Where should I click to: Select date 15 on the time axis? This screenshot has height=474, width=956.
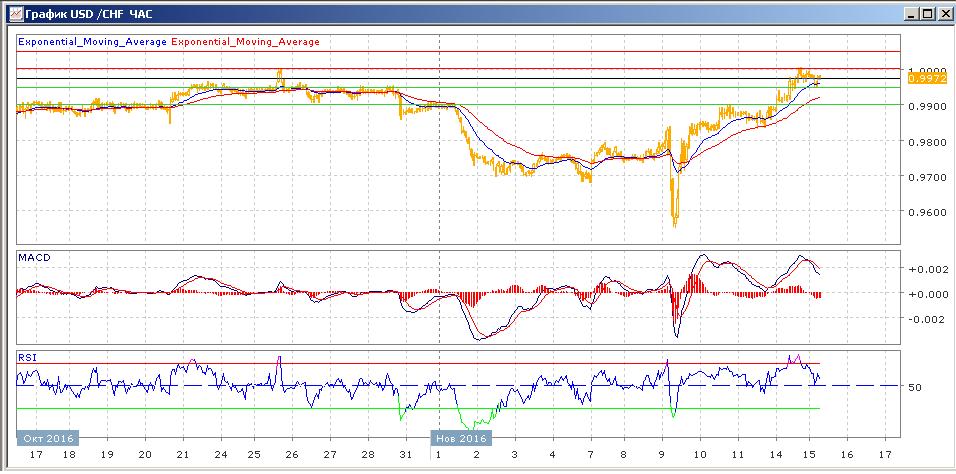click(x=809, y=455)
